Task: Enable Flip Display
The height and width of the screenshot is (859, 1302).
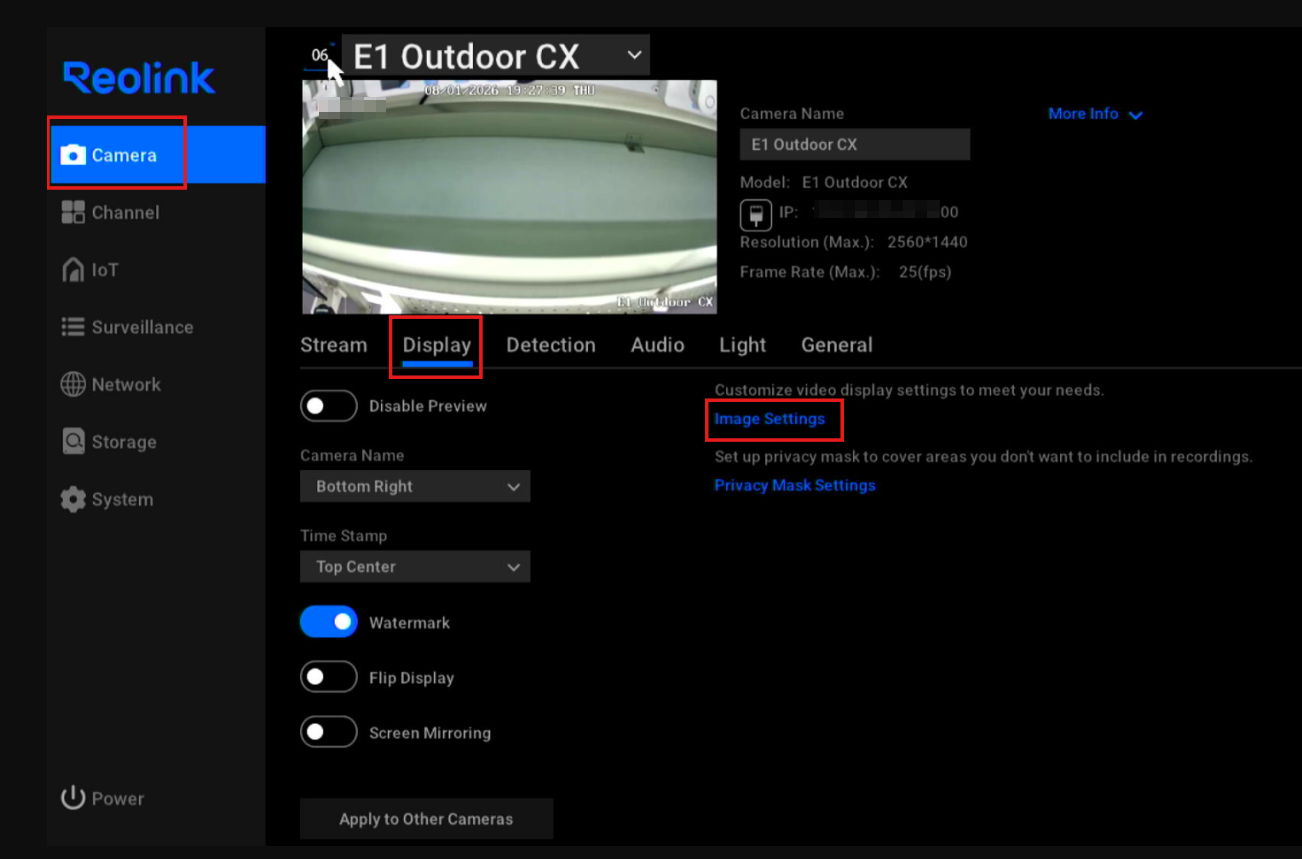Action: click(x=328, y=677)
